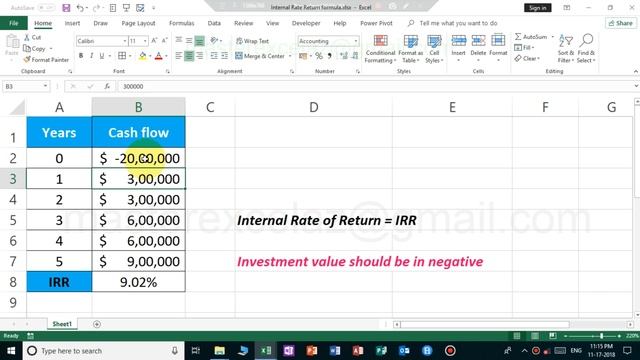Screen dimensions: 640x360
Task: Click the Share button
Action: (620, 23)
